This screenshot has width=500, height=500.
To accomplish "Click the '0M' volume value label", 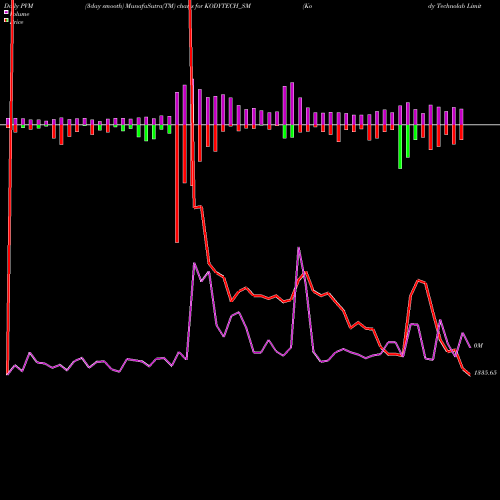I will click(478, 346).
